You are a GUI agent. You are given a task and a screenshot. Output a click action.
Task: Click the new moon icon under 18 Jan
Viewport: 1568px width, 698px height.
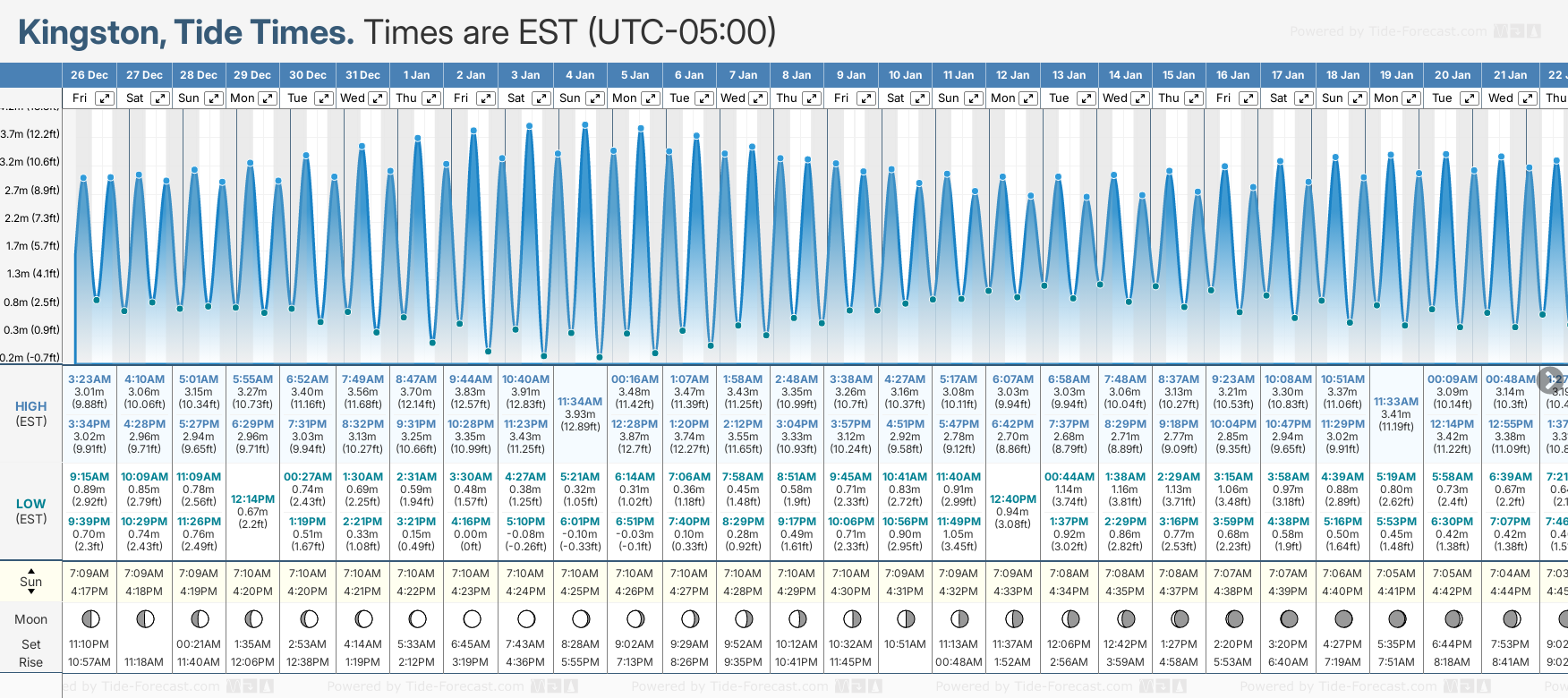(1343, 618)
